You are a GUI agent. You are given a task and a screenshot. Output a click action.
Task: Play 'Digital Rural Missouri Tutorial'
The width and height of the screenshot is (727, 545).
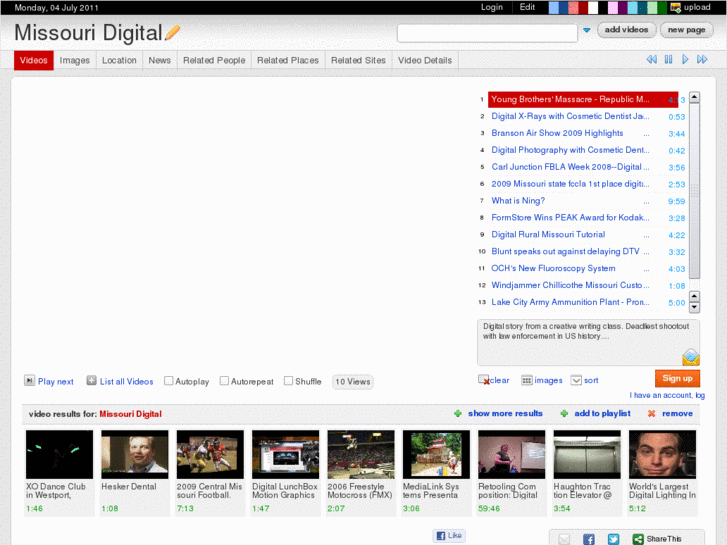click(548, 235)
